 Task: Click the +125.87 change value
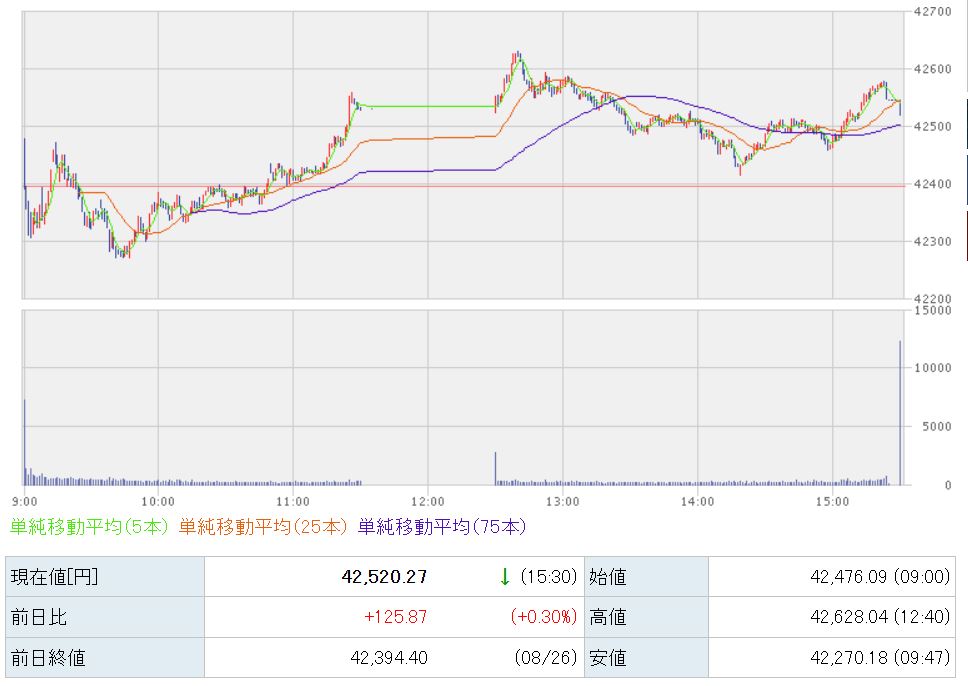click(395, 617)
